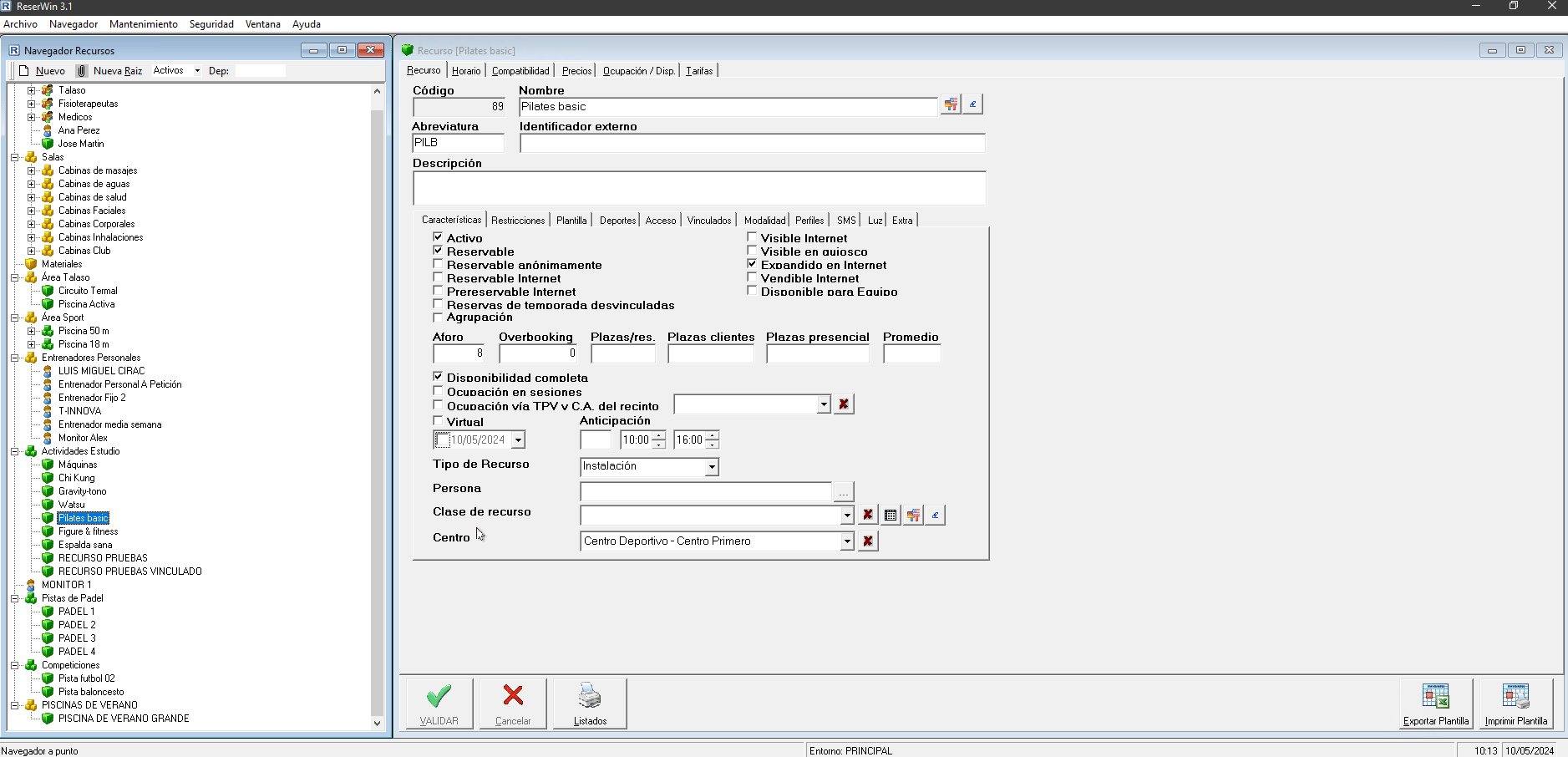Clear Clase de recurso with red X icon

point(868,515)
